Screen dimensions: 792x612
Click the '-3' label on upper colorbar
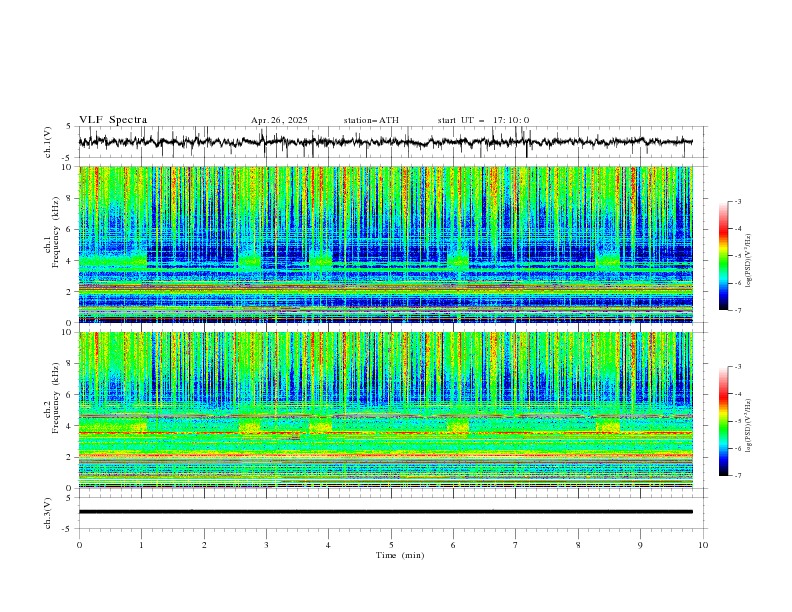pos(737,201)
